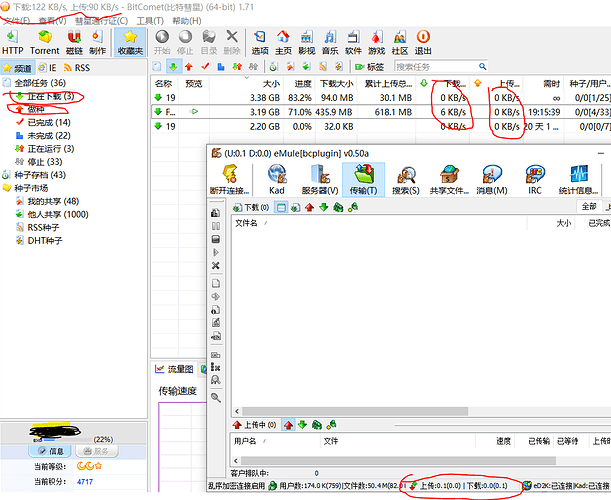This screenshot has height=500, width=611.
Task: Open 共享文件 shared files in eMule
Action: tap(449, 179)
